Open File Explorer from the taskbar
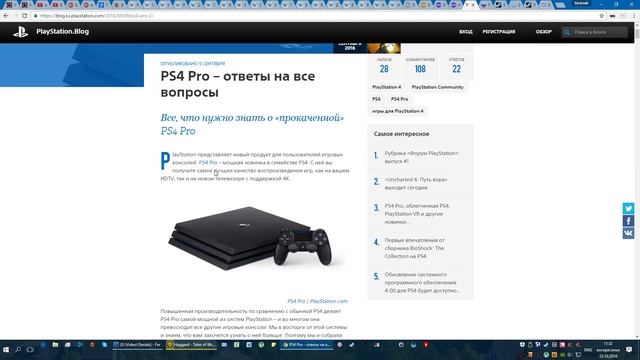This screenshot has width=640, height=360. 55,345
